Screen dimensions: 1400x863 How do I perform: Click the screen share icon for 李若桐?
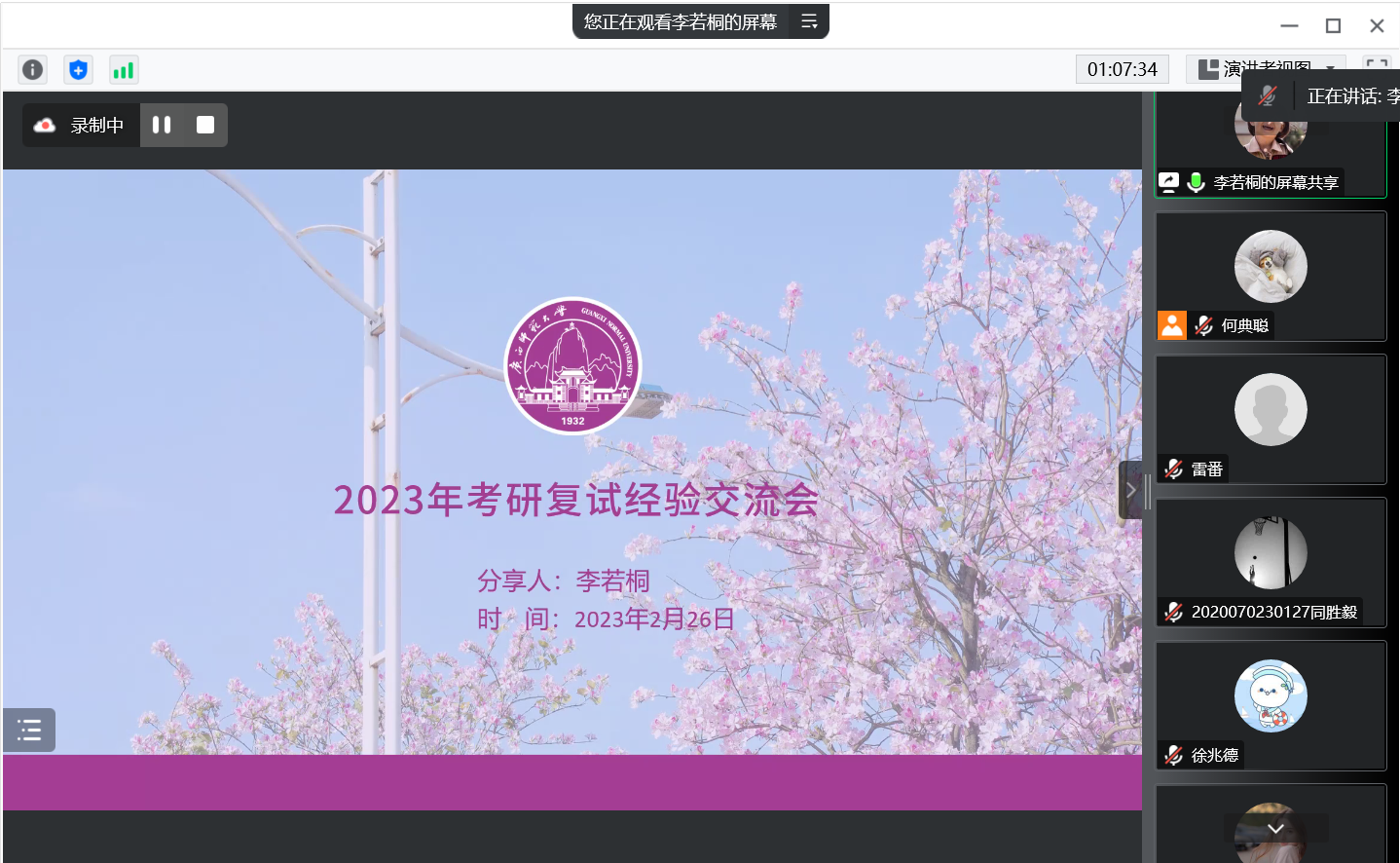click(1169, 182)
